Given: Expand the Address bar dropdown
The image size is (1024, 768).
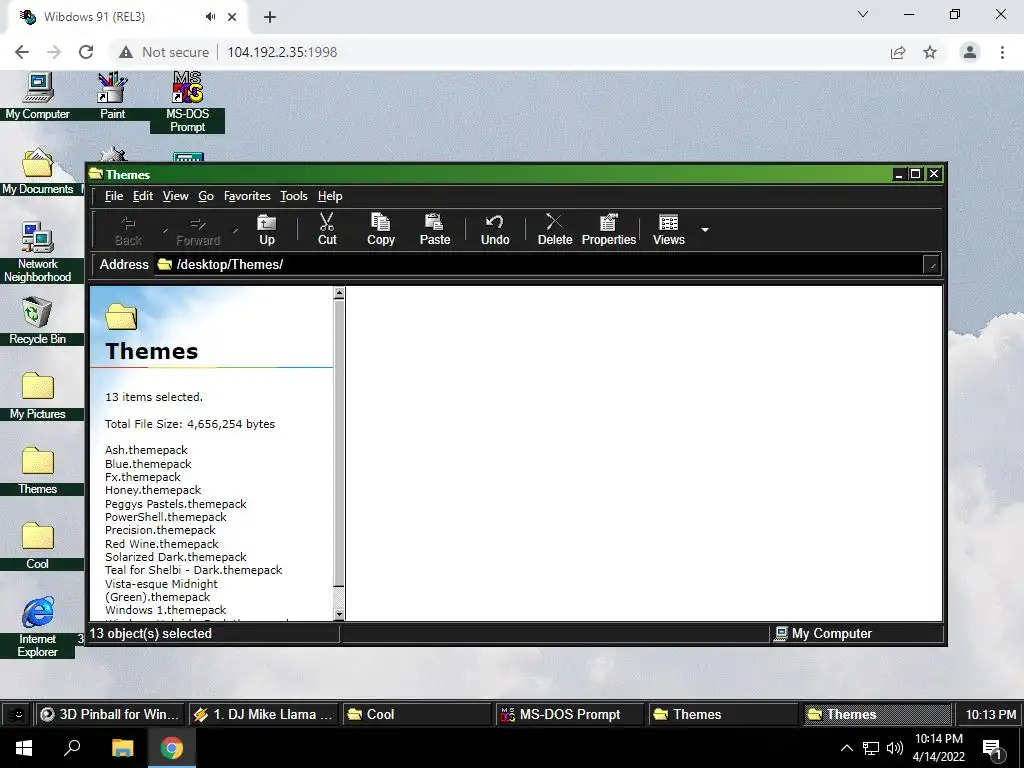Looking at the screenshot, I should [932, 264].
